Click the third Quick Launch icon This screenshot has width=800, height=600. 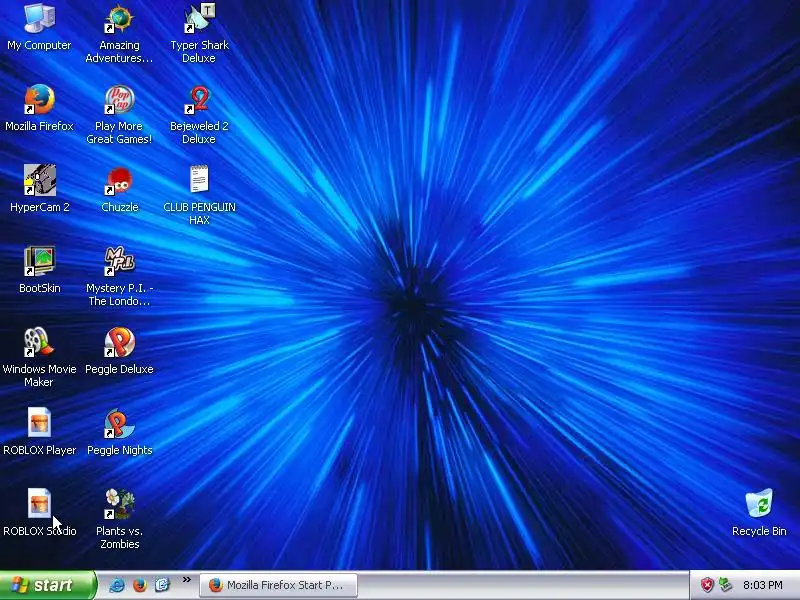pyautogui.click(x=162, y=585)
